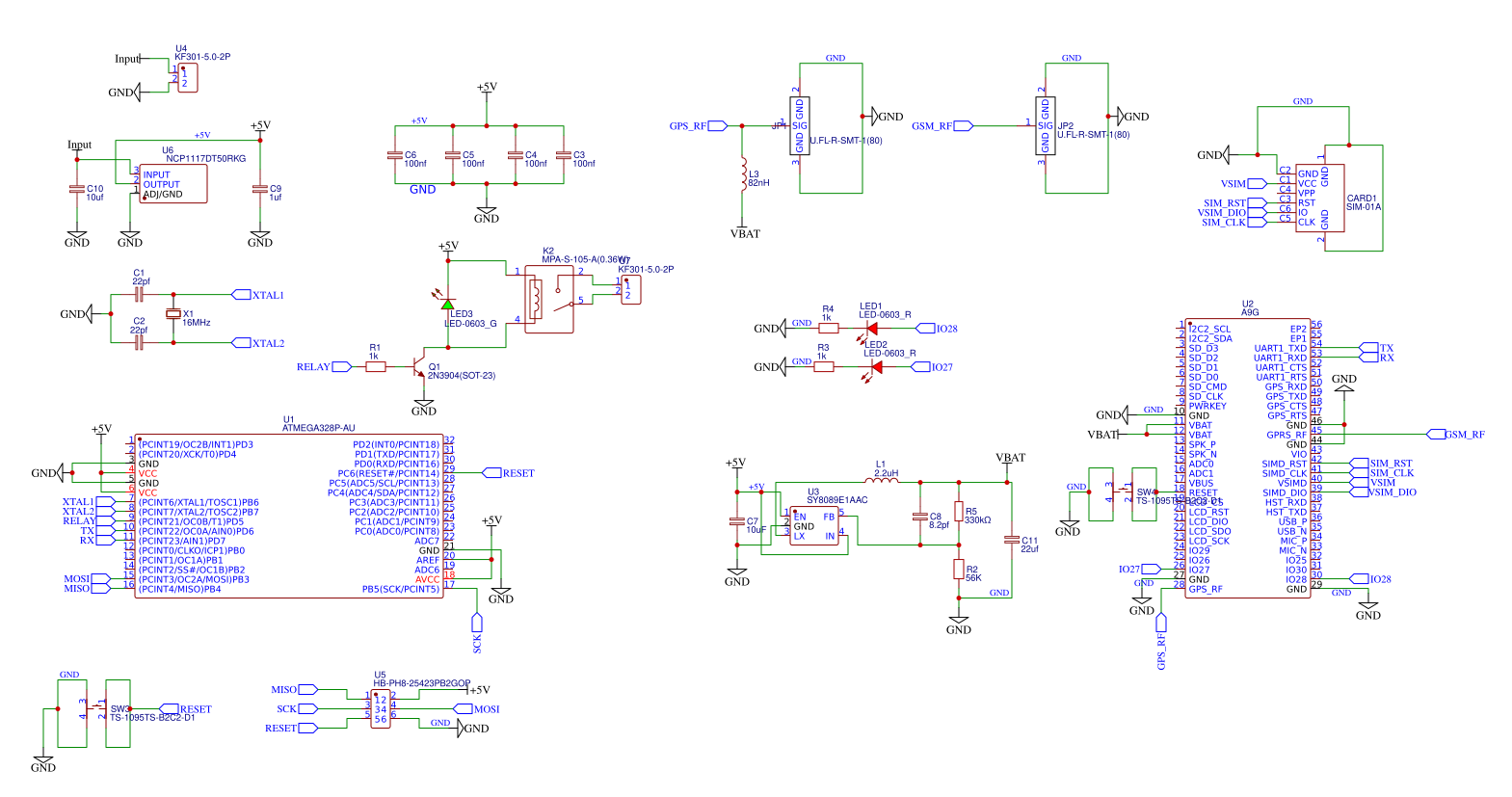Image resolution: width=1512 pixels, height=797 pixels.
Task: Click the SIM_RST net flag beside CARD1
Action: click(1234, 203)
